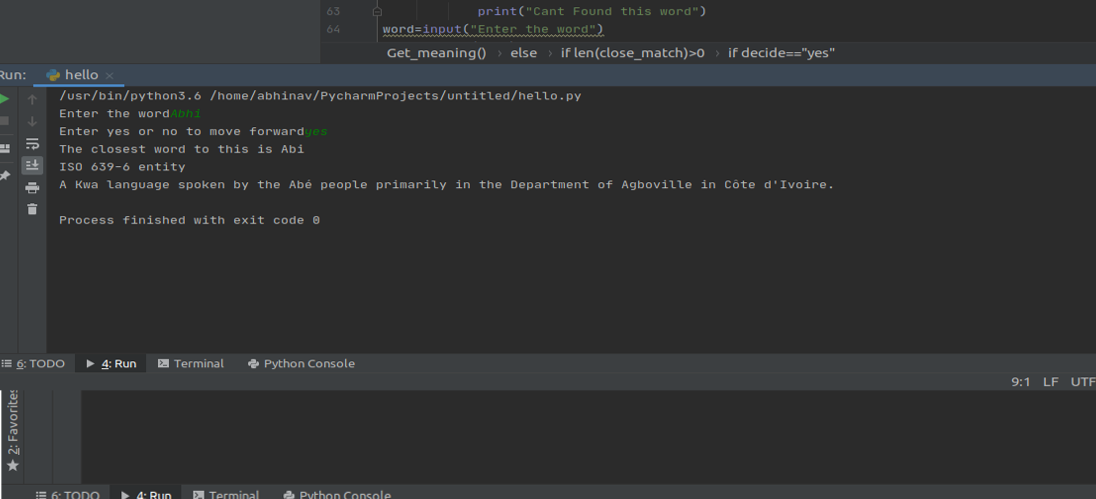Open the Python Console tool window tab
The image size is (1096, 499).
tap(301, 363)
